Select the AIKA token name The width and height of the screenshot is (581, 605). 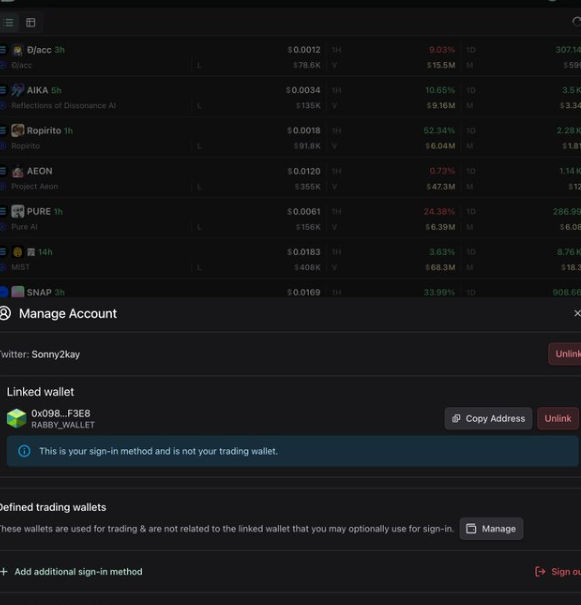pyautogui.click(x=37, y=90)
